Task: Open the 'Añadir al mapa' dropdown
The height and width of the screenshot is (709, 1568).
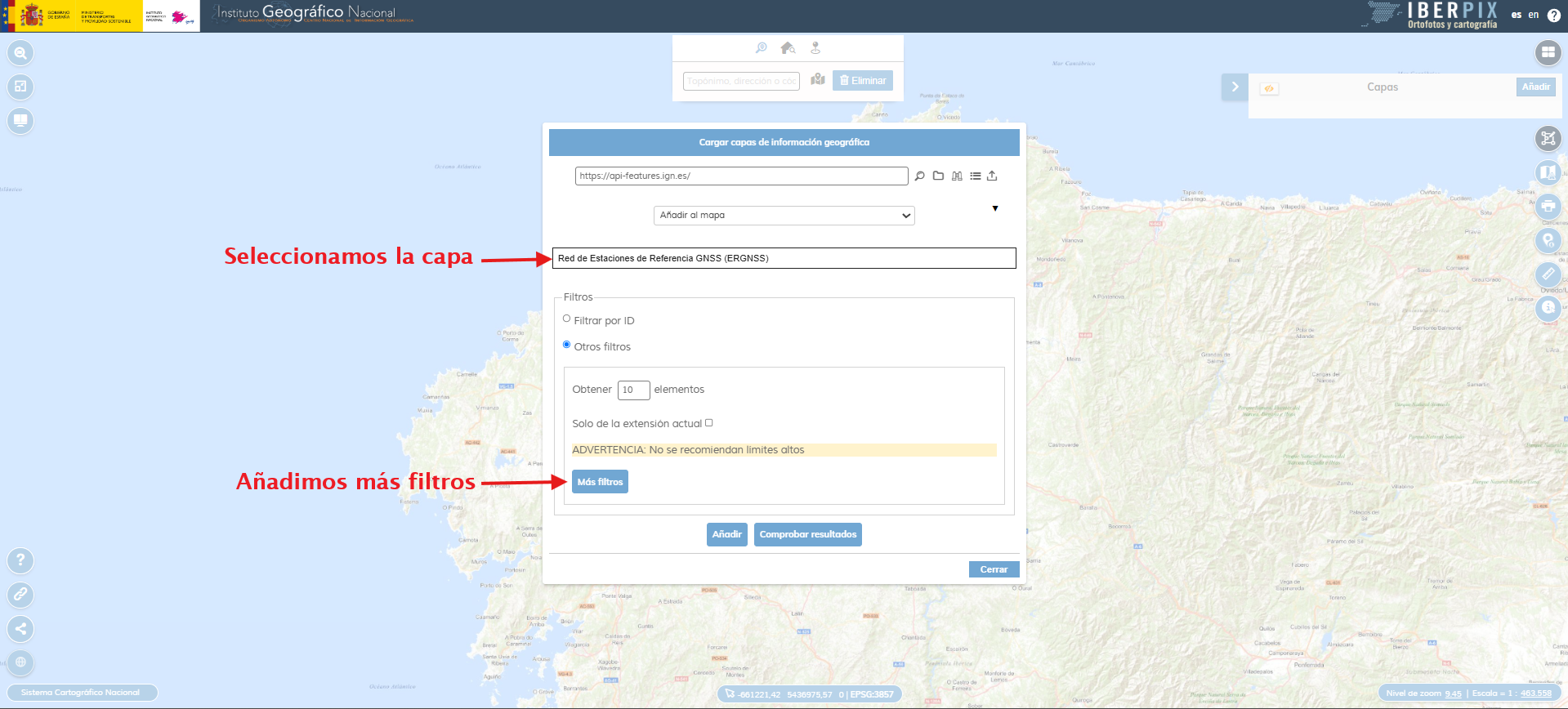Action: (784, 216)
